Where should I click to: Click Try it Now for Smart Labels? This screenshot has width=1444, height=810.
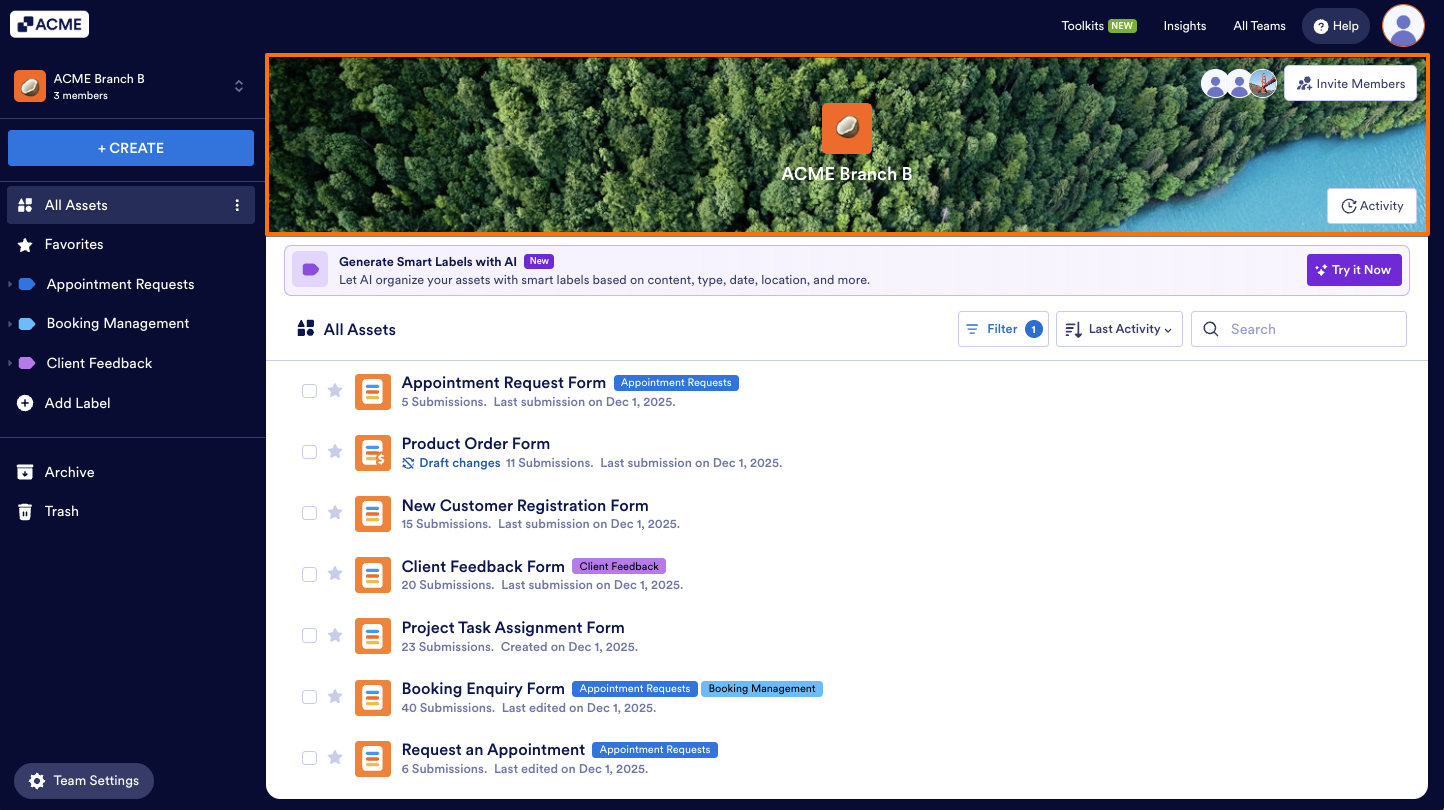(1354, 270)
